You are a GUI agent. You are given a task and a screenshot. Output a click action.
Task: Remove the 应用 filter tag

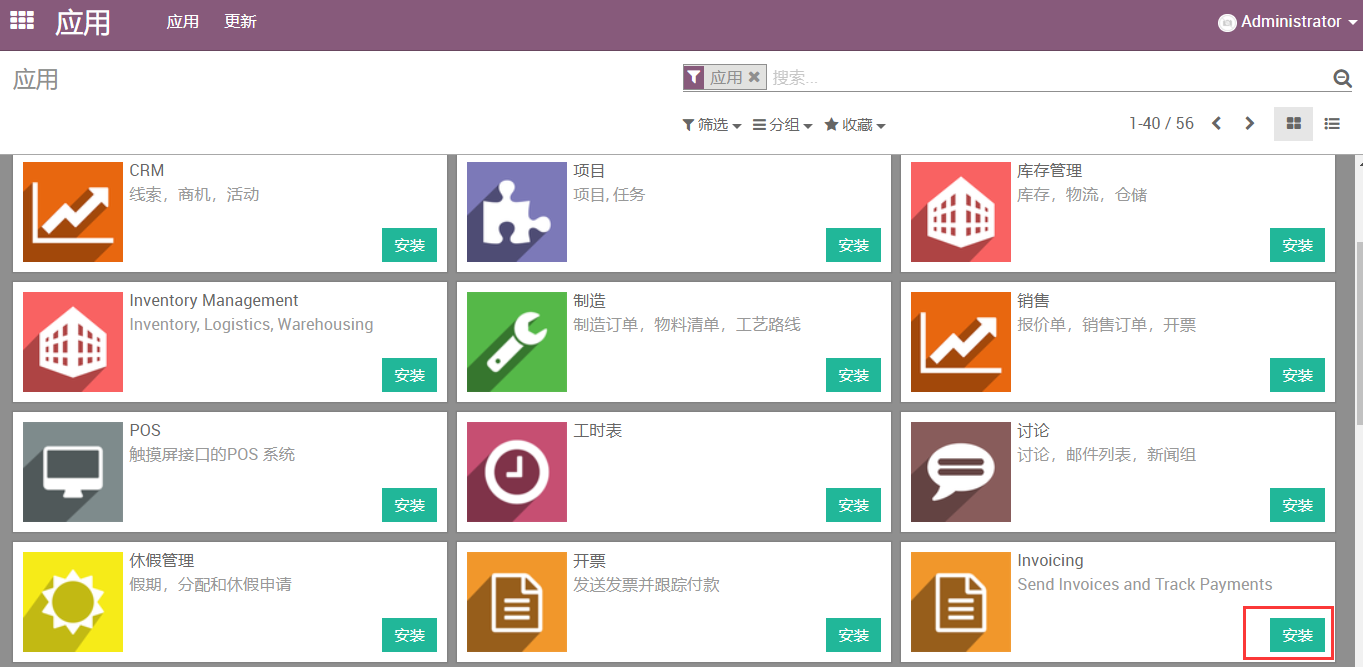(754, 77)
